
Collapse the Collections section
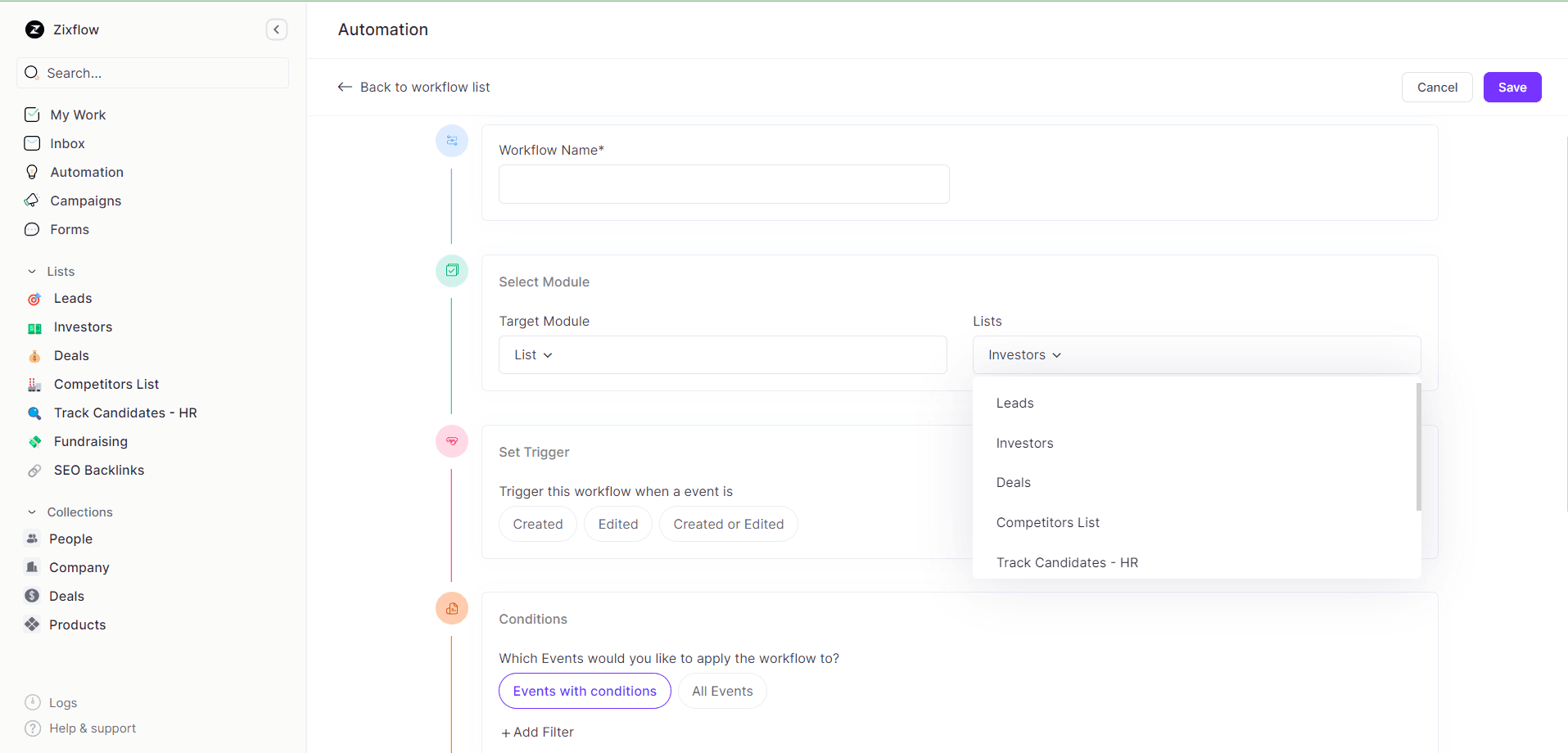point(31,512)
